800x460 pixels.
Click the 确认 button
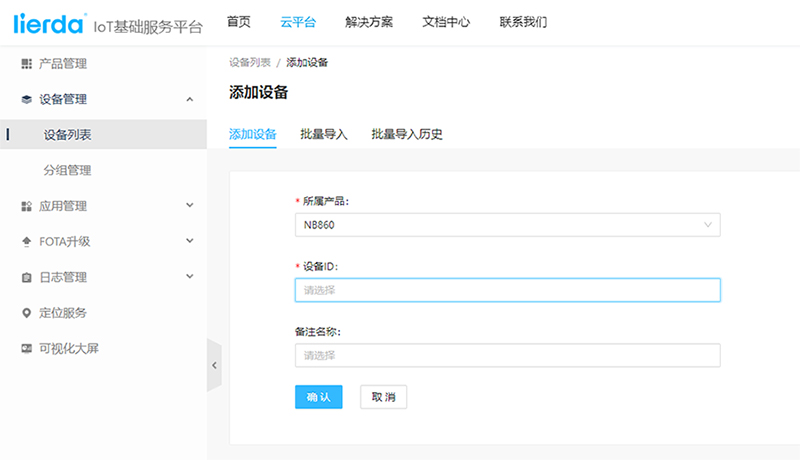tap(318, 397)
